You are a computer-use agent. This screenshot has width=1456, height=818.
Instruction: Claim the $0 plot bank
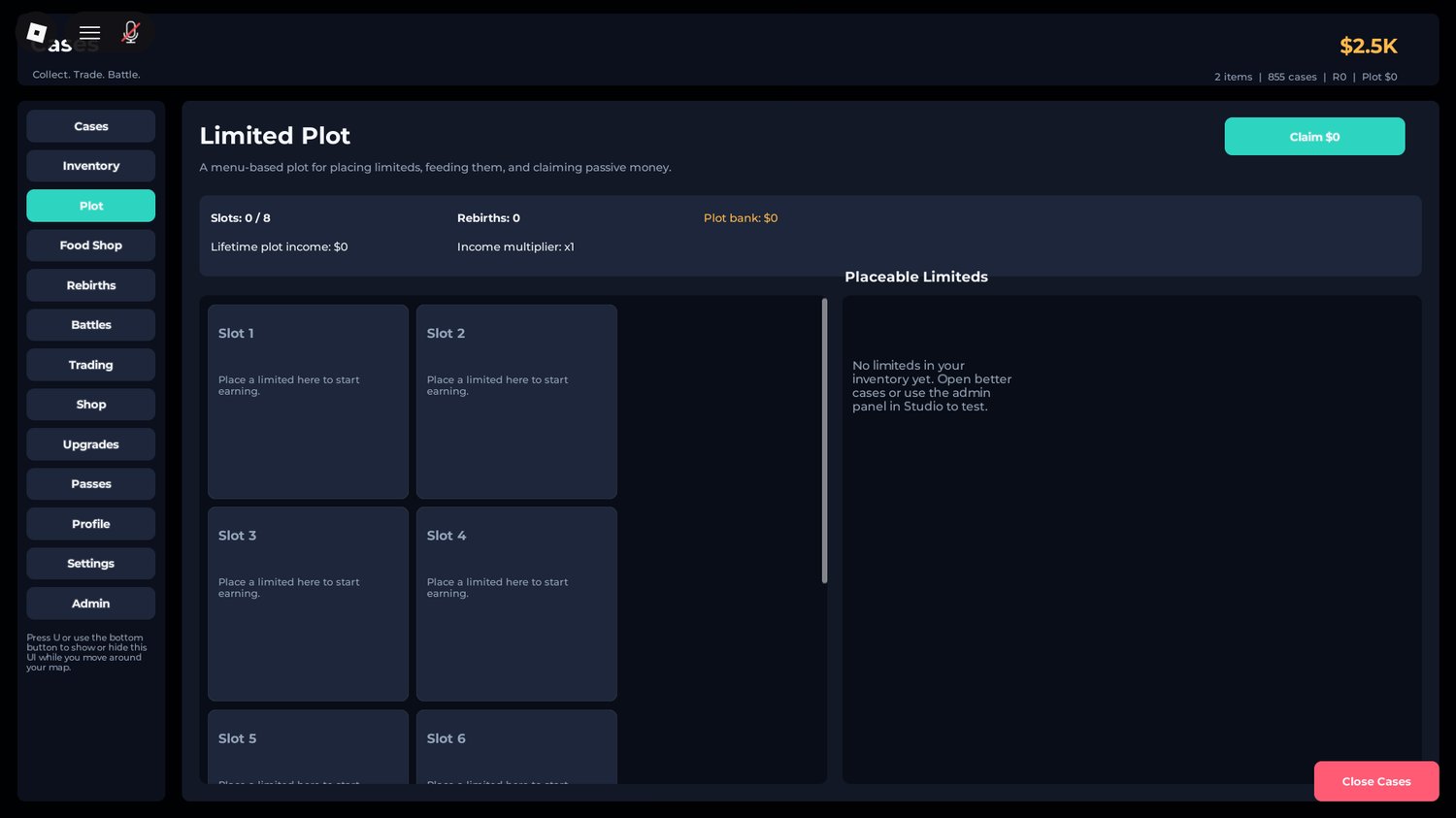(1314, 137)
